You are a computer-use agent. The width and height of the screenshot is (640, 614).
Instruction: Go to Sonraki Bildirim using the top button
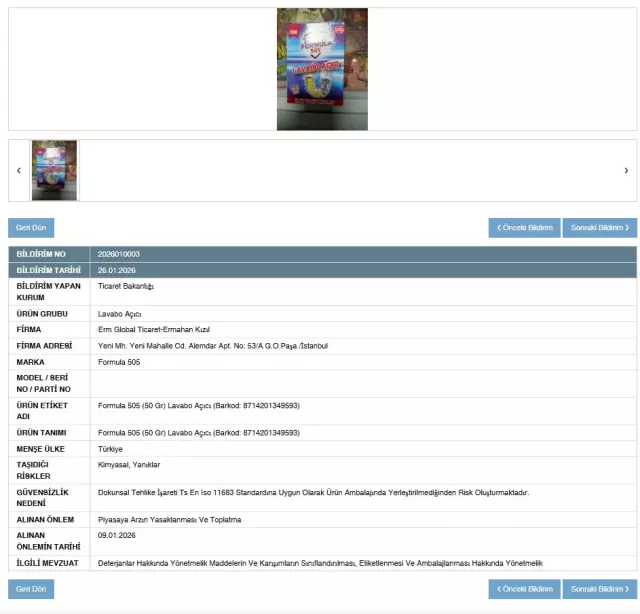pyautogui.click(x=599, y=228)
